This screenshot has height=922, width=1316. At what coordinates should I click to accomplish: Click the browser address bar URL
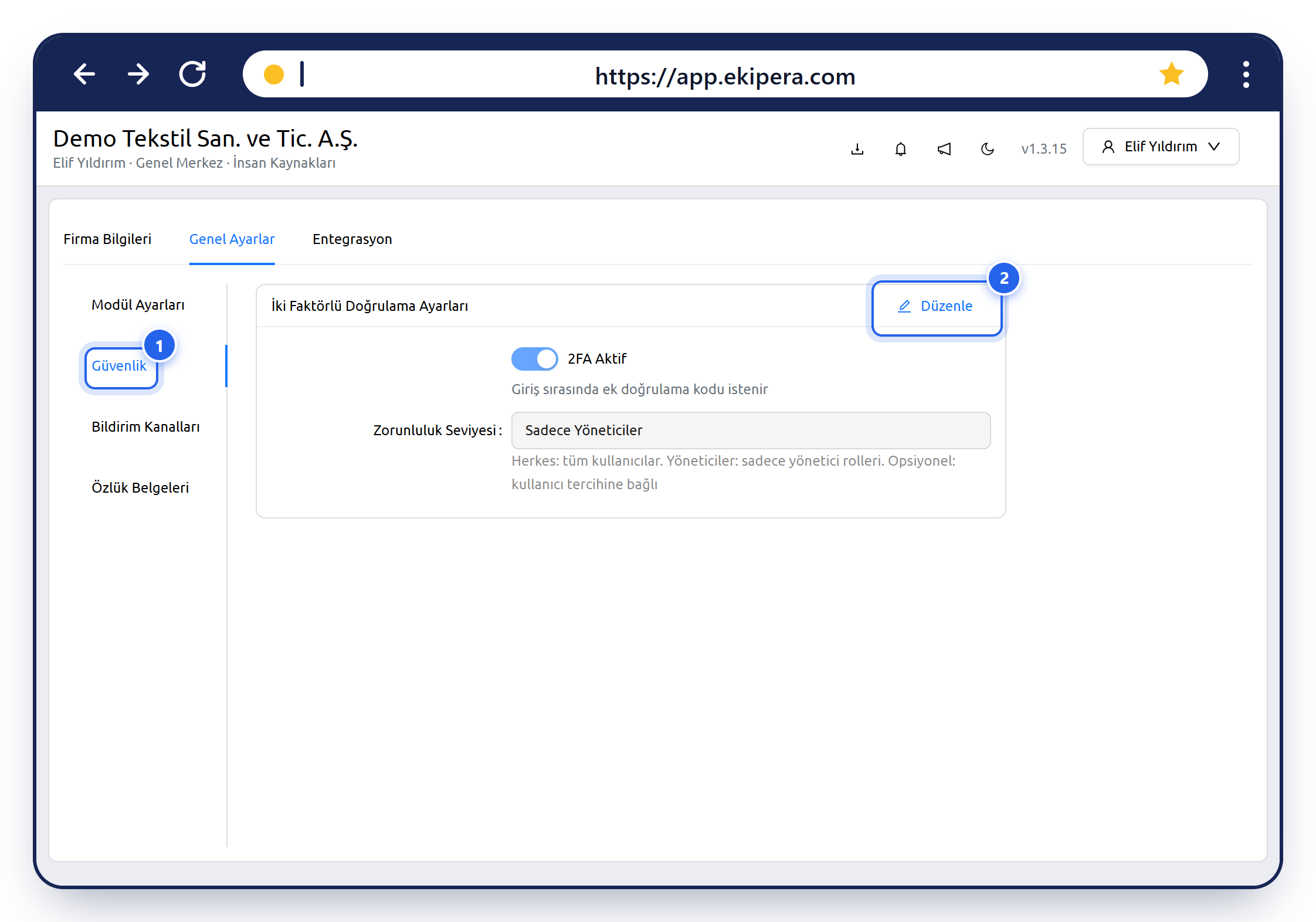[725, 76]
